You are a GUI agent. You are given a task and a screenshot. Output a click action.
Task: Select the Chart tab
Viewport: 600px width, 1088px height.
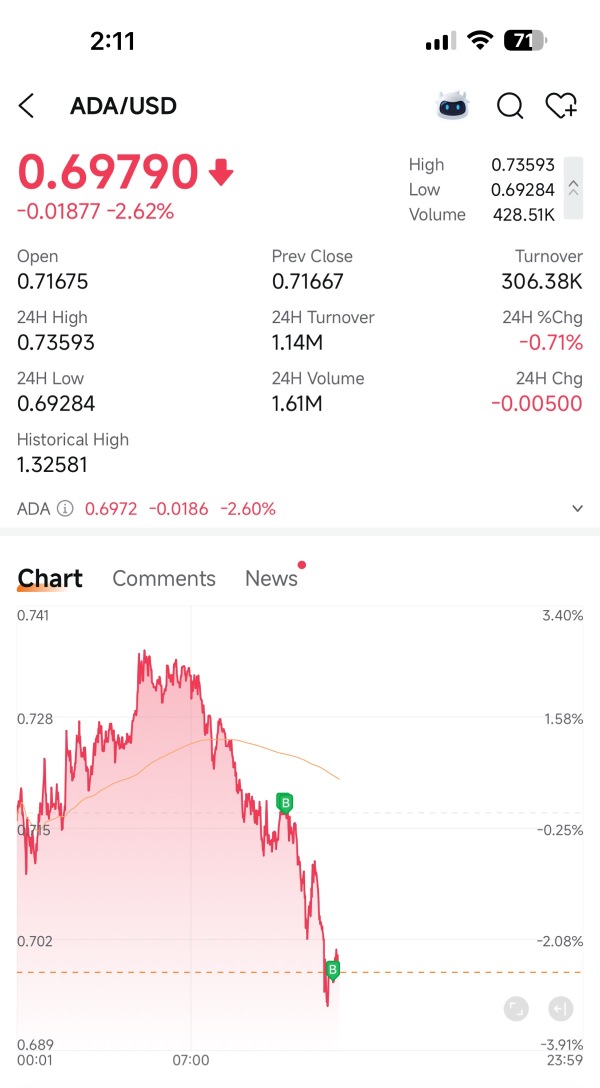coord(50,578)
